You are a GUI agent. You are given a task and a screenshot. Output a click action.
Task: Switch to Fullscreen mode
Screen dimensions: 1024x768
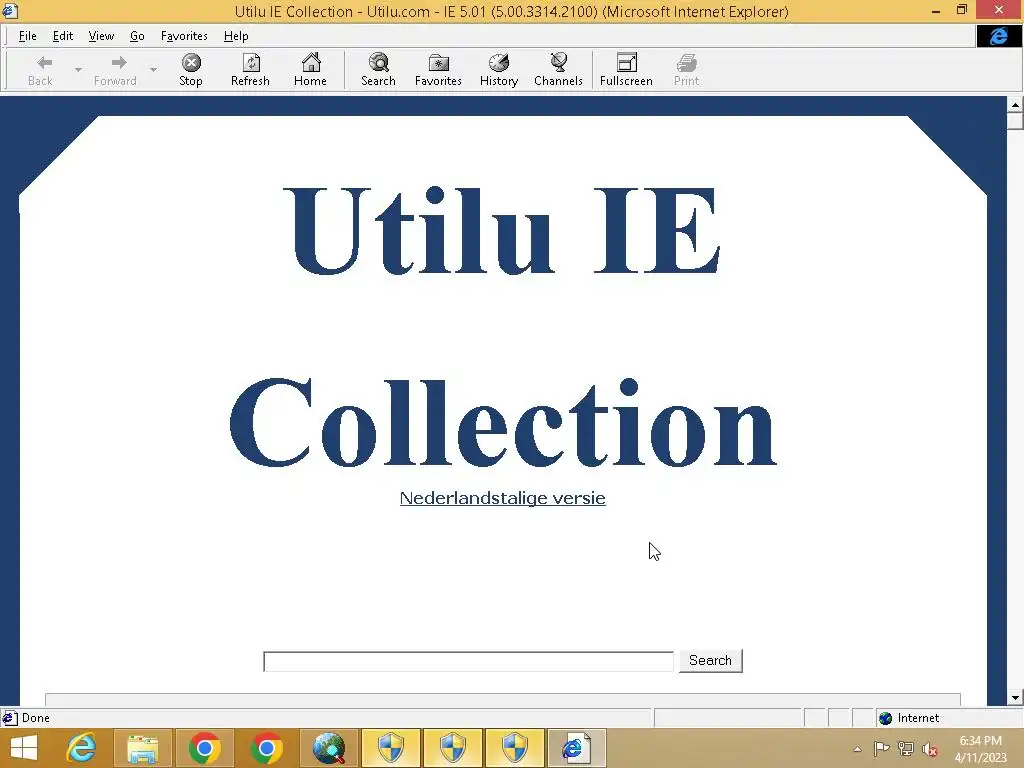pyautogui.click(x=626, y=70)
